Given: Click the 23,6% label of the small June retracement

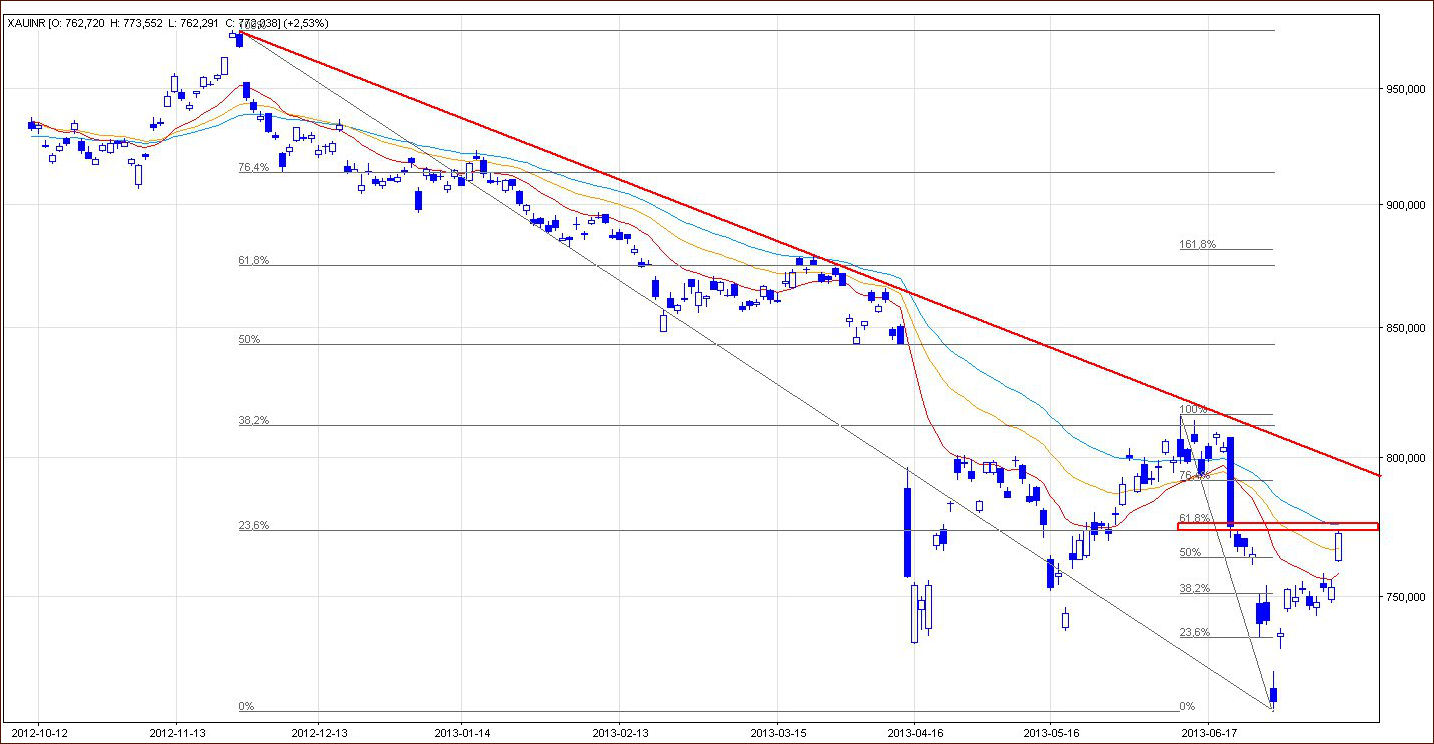Looking at the screenshot, I should [x=1196, y=632].
